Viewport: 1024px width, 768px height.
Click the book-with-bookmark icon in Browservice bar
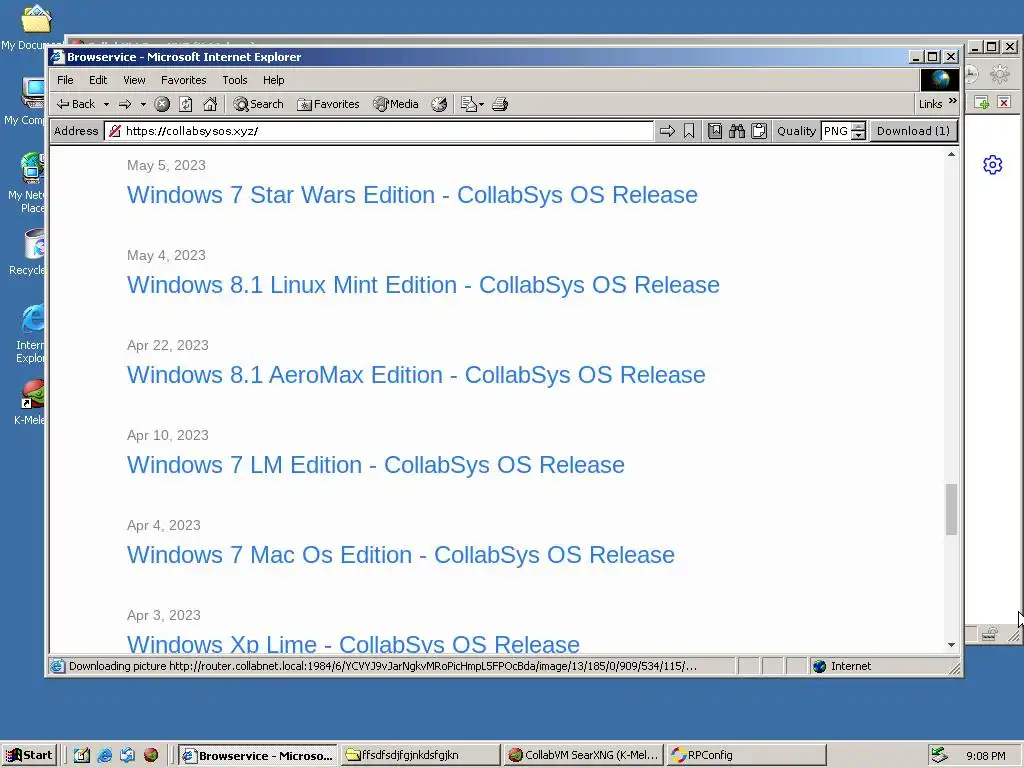715,131
